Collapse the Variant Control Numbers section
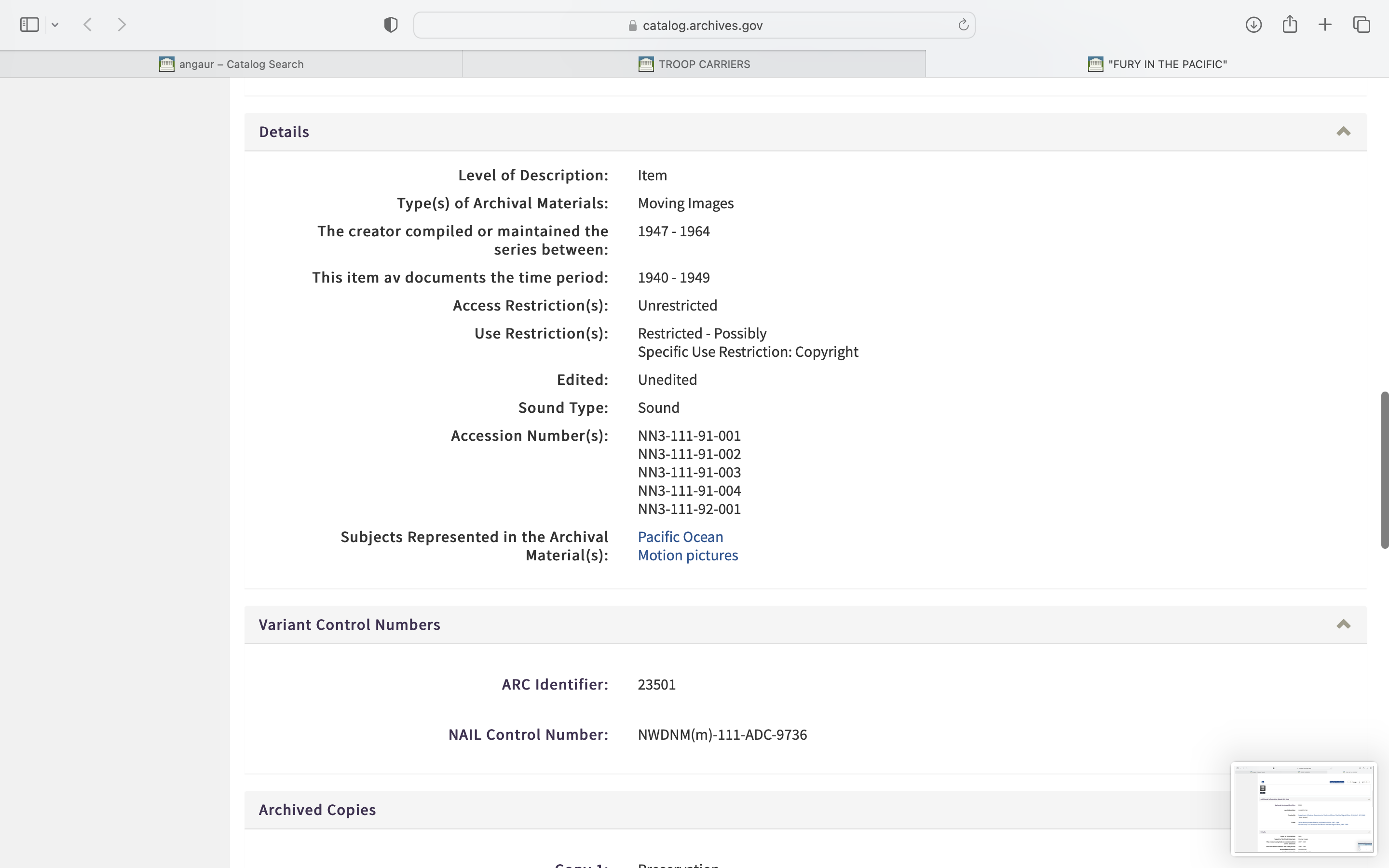The width and height of the screenshot is (1389, 868). click(x=1343, y=624)
